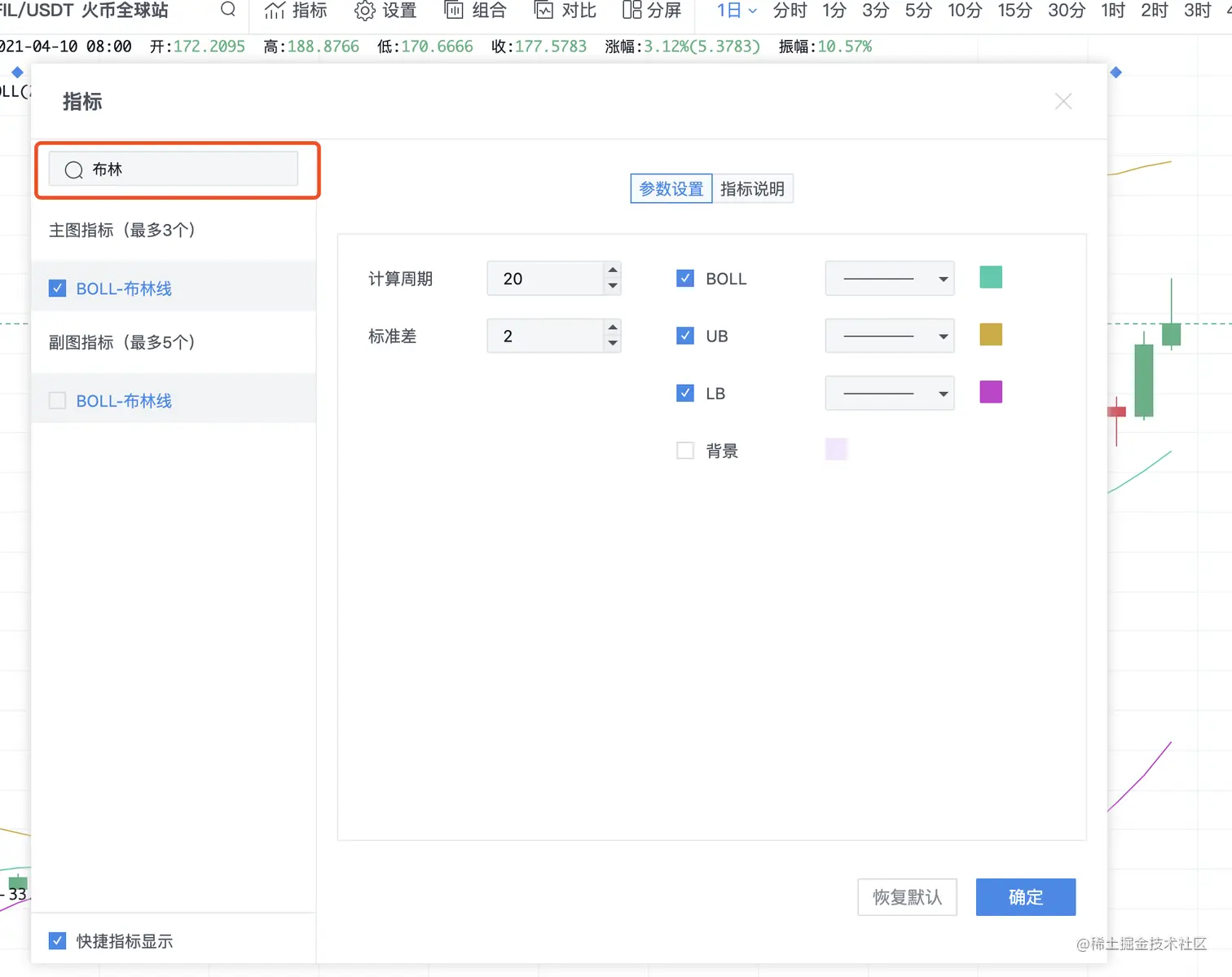Switch to the 指标说明 tab
Viewport: 1232px width, 977px height.
753,188
